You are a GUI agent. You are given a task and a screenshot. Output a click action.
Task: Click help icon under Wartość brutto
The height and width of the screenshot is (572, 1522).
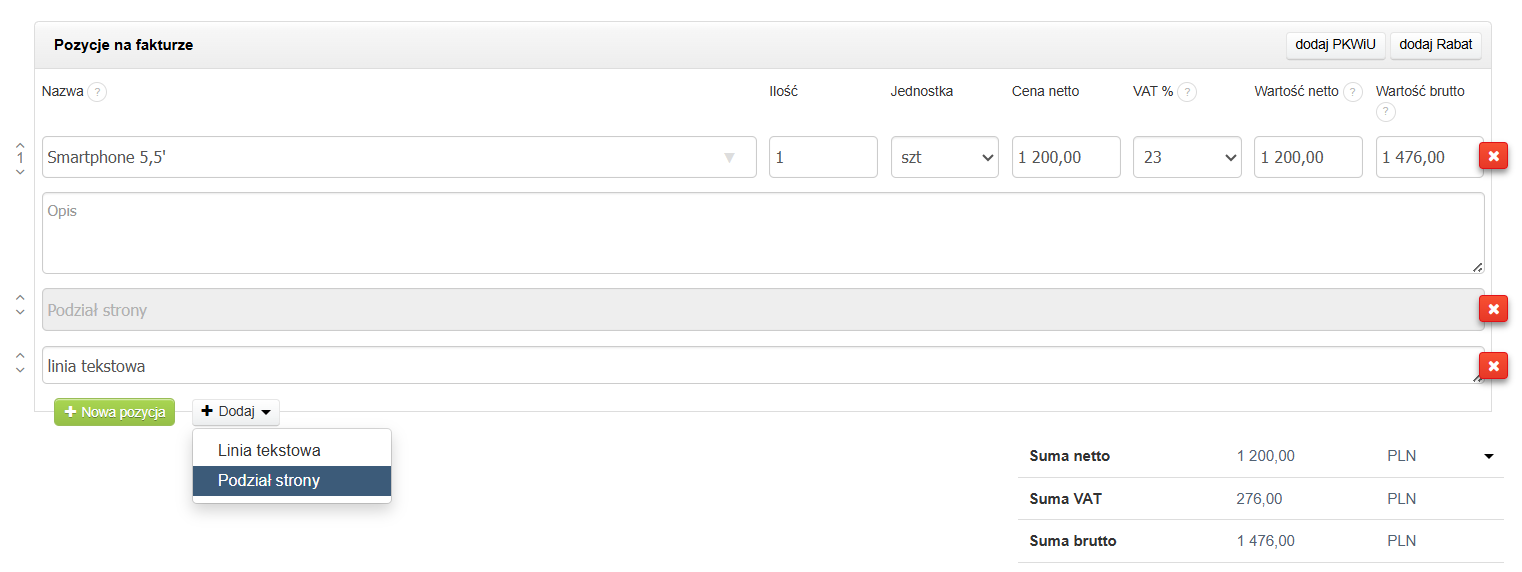(1386, 111)
